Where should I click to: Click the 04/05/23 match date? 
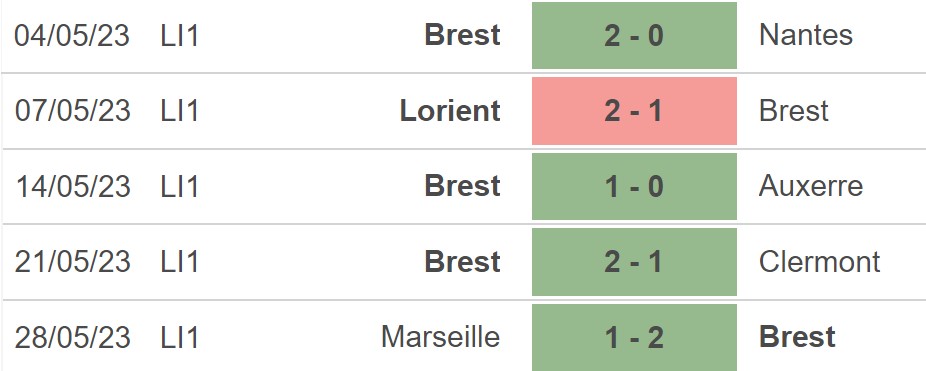click(72, 35)
